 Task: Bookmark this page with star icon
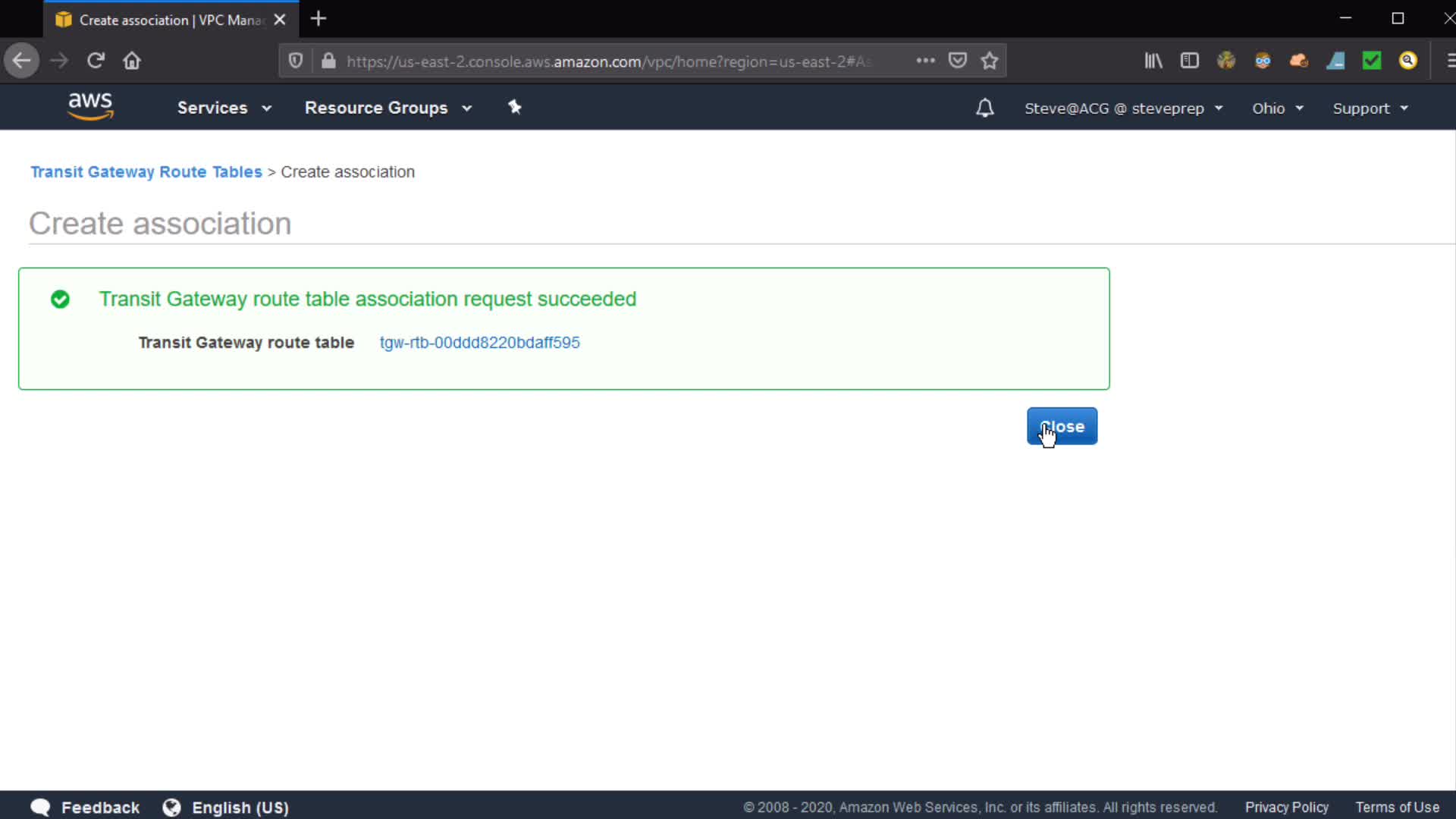990,61
